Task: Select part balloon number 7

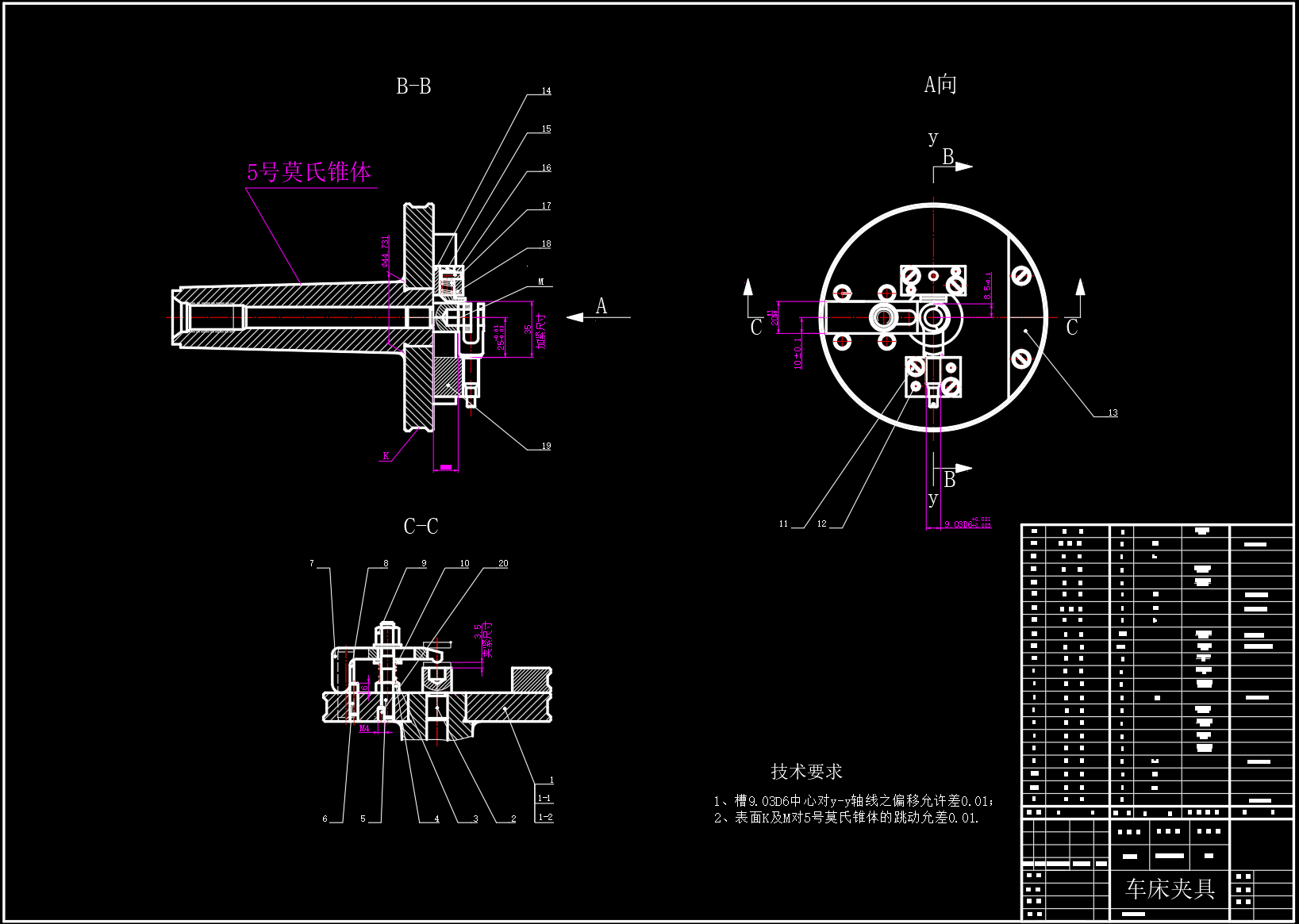Action: 312,564
